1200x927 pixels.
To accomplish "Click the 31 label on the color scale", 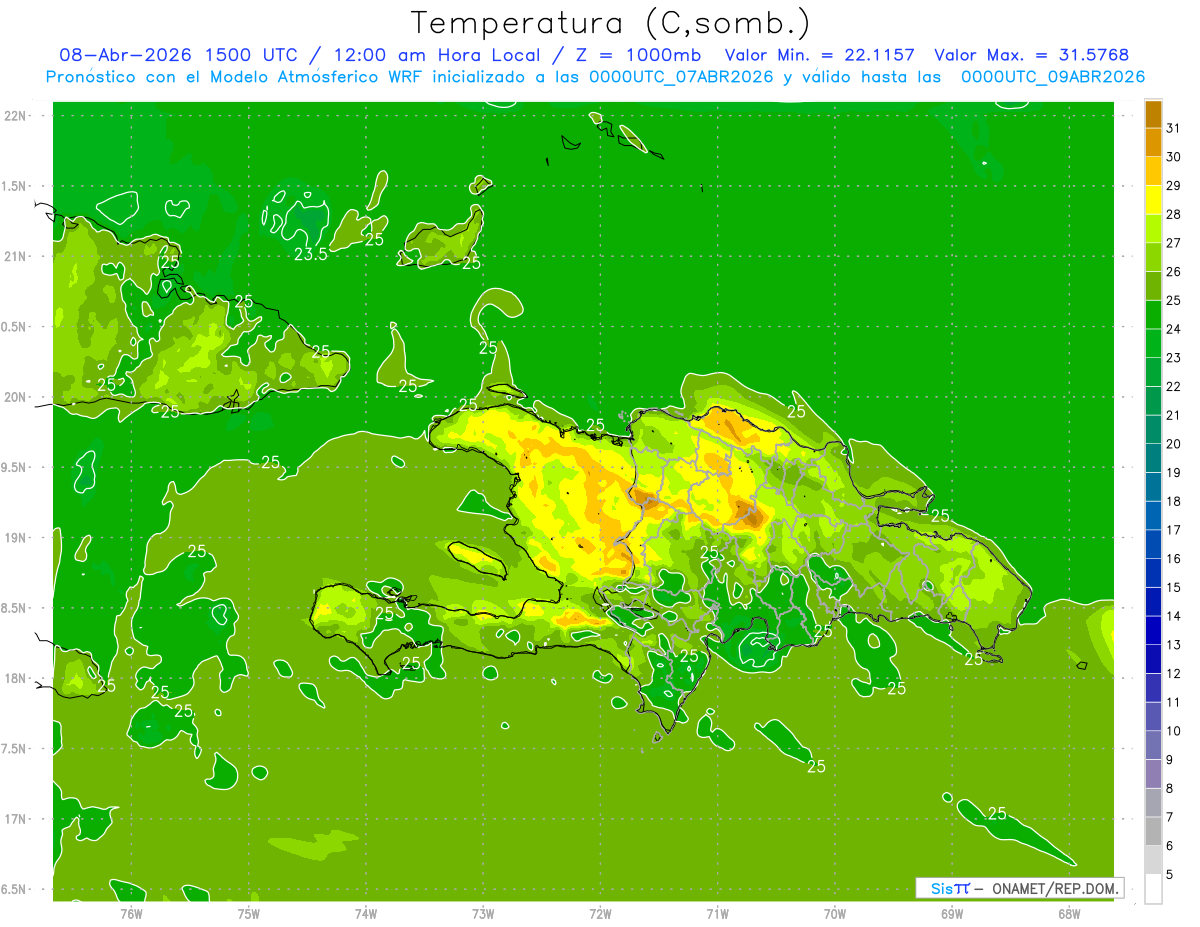I will pyautogui.click(x=1174, y=128).
